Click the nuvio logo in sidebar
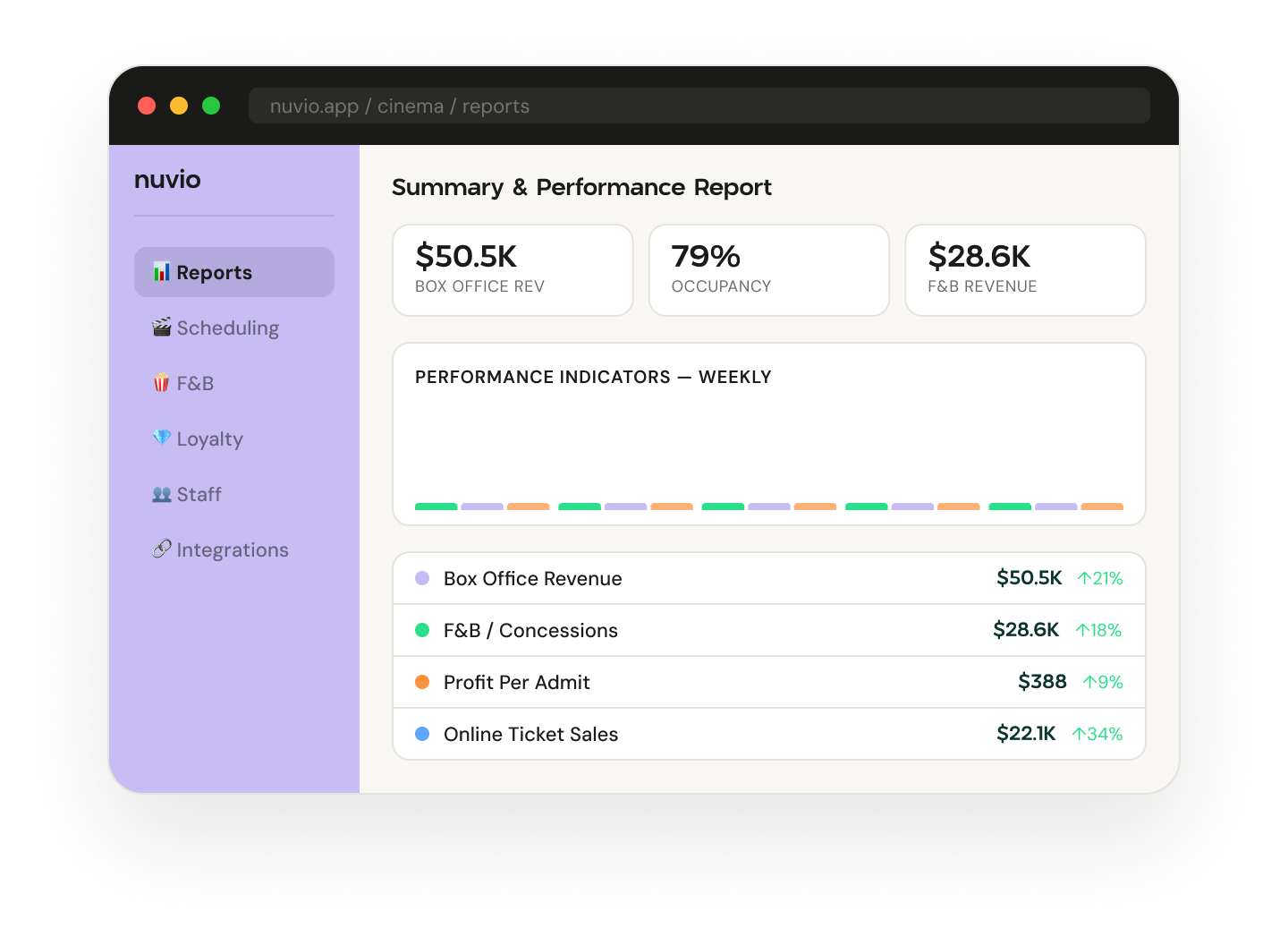Image resolution: width=1288 pixels, height=945 pixels. 167,180
